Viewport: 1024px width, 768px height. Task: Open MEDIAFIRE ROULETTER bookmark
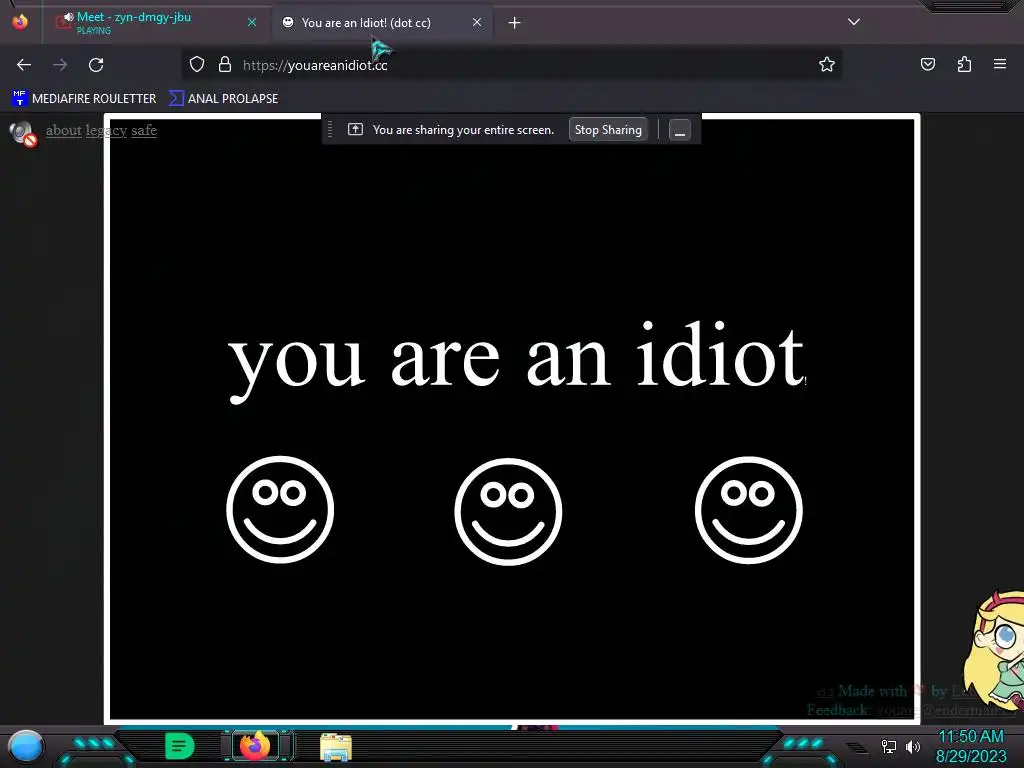point(84,99)
